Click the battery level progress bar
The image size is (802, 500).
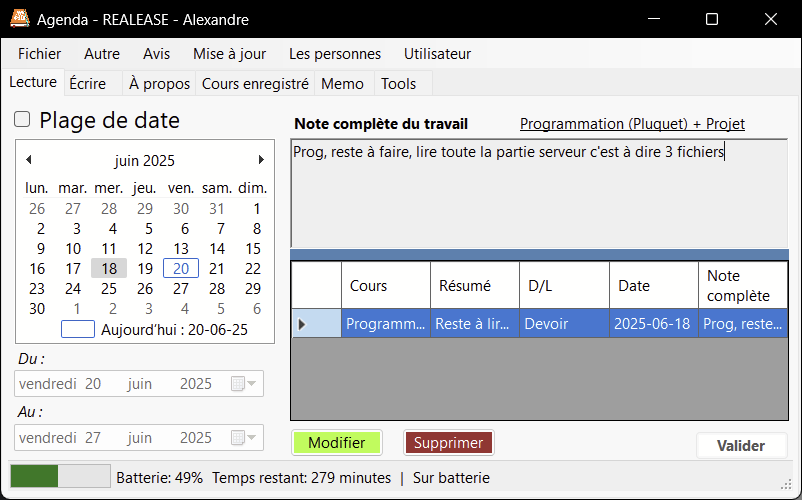coord(59,477)
